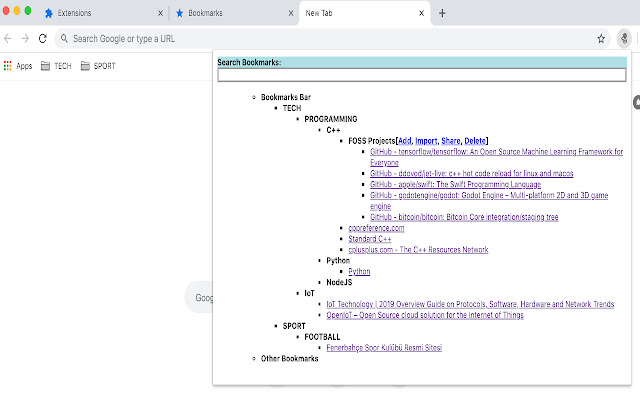The image size is (640, 400).
Task: Close the New Tab tab
Action: (x=421, y=13)
